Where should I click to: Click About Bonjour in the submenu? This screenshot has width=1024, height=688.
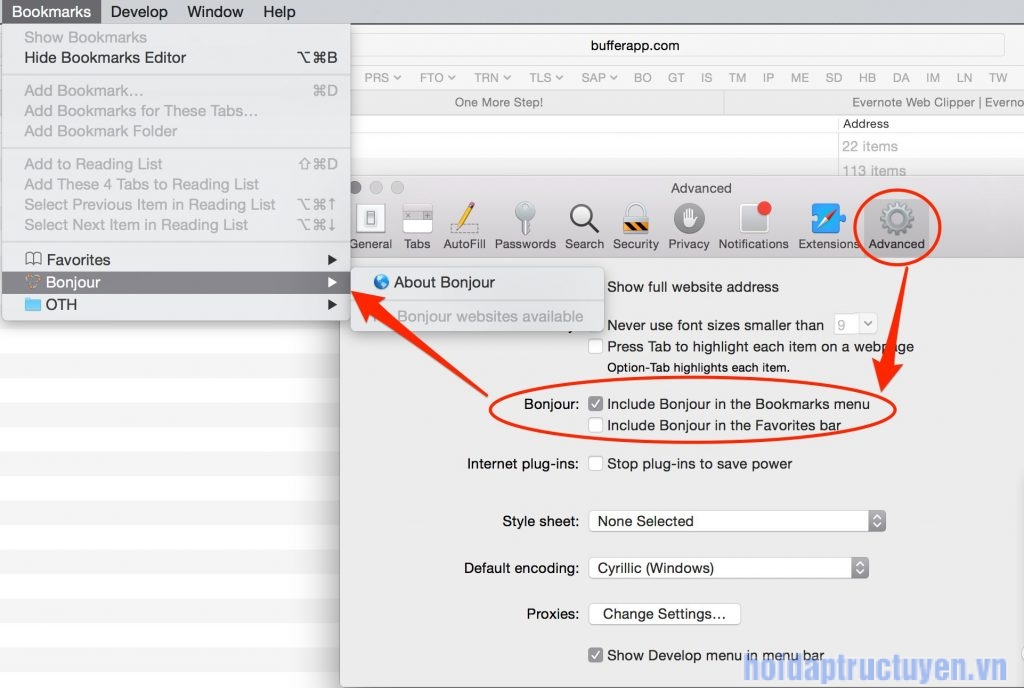[444, 282]
